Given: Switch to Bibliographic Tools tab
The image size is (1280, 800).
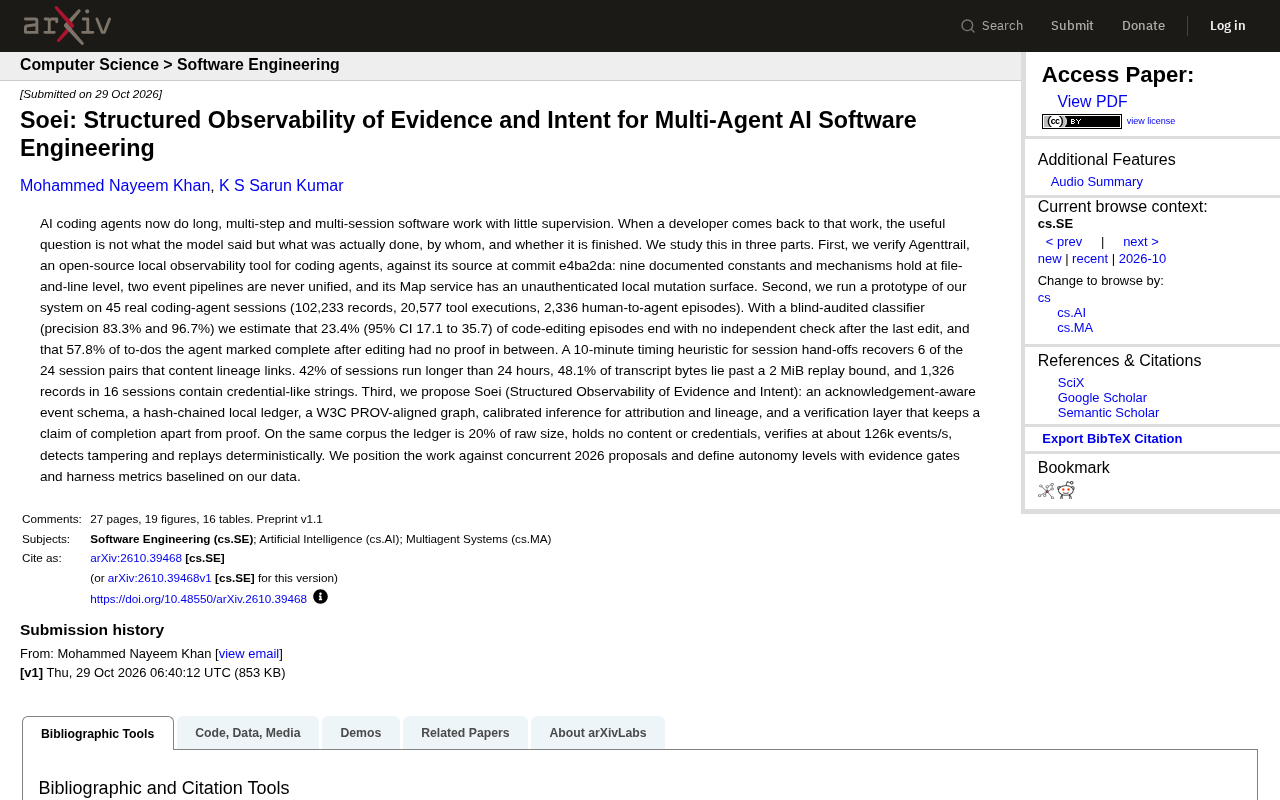Looking at the screenshot, I should tap(98, 733).
